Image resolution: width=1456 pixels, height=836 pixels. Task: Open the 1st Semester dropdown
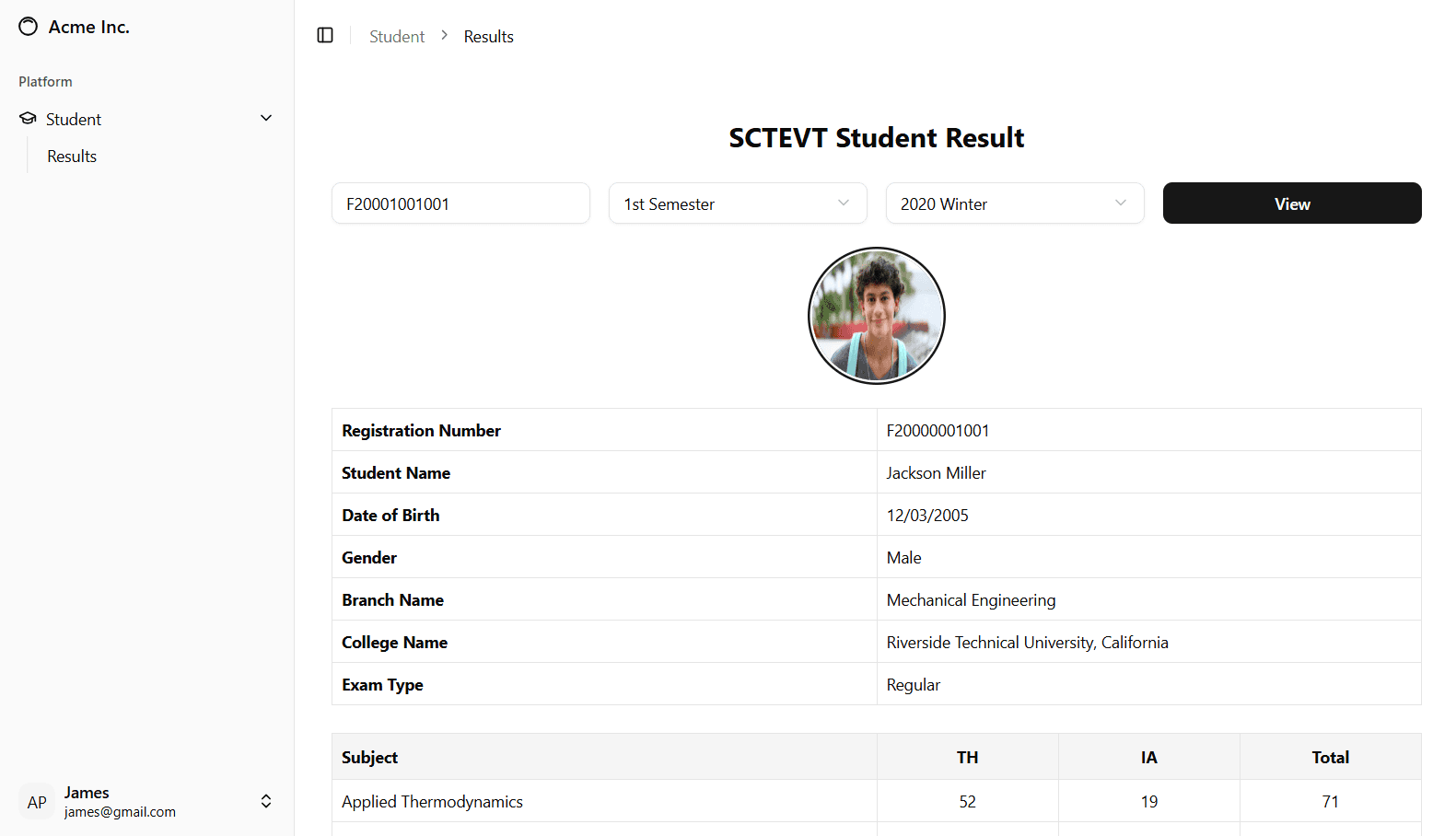coord(737,203)
